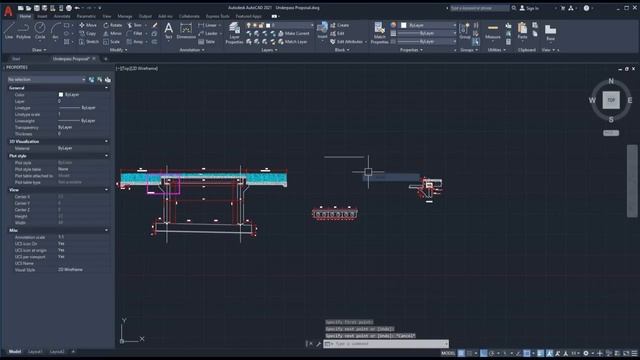Click Edit Attributes button

pos(348,42)
